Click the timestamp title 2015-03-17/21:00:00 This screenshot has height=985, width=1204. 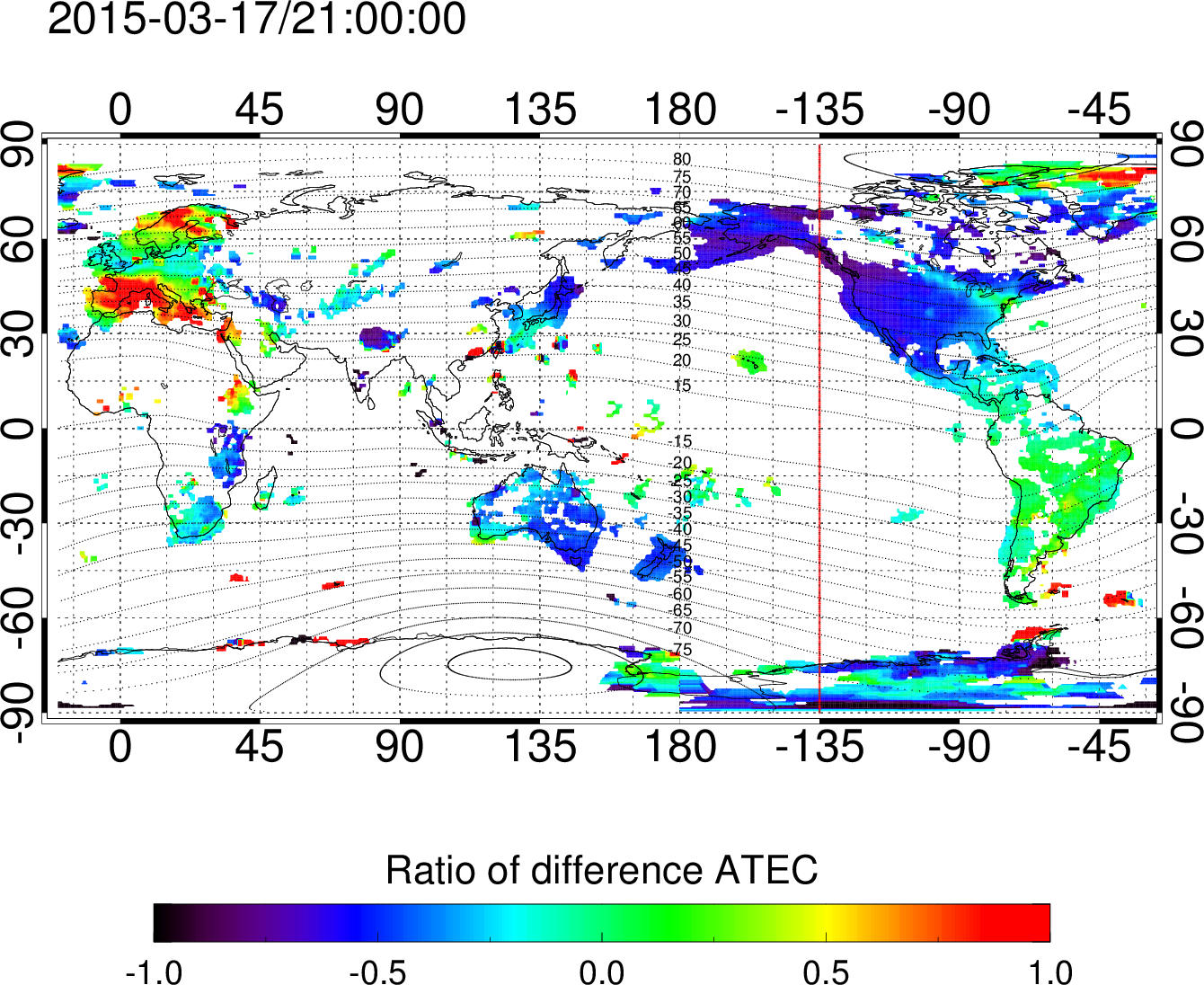pyautogui.click(x=257, y=19)
